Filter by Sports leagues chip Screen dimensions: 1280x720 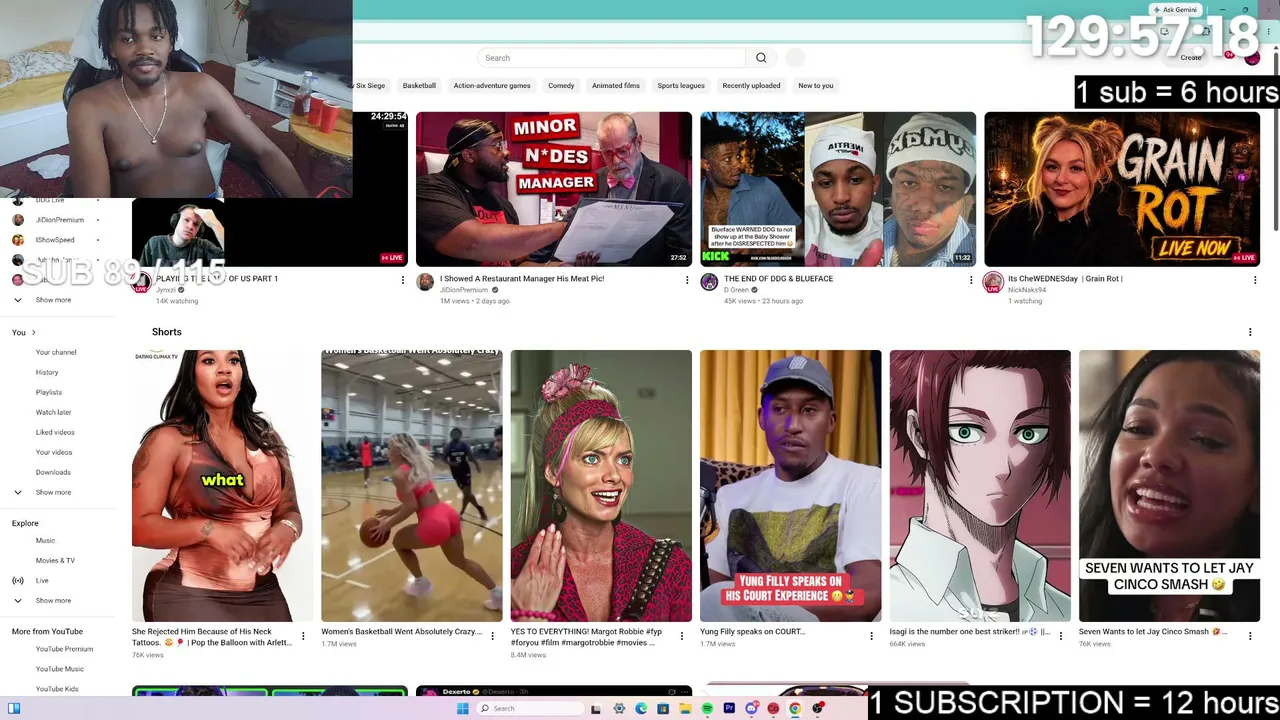point(681,86)
